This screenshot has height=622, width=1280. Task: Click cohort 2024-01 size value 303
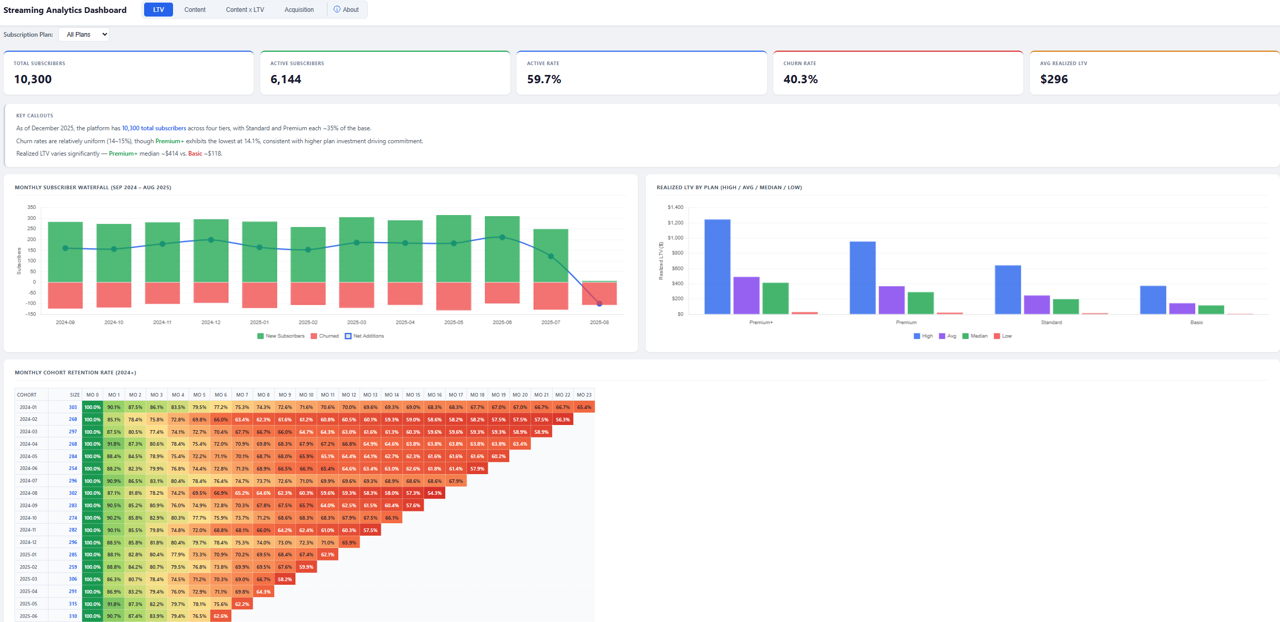[73, 408]
